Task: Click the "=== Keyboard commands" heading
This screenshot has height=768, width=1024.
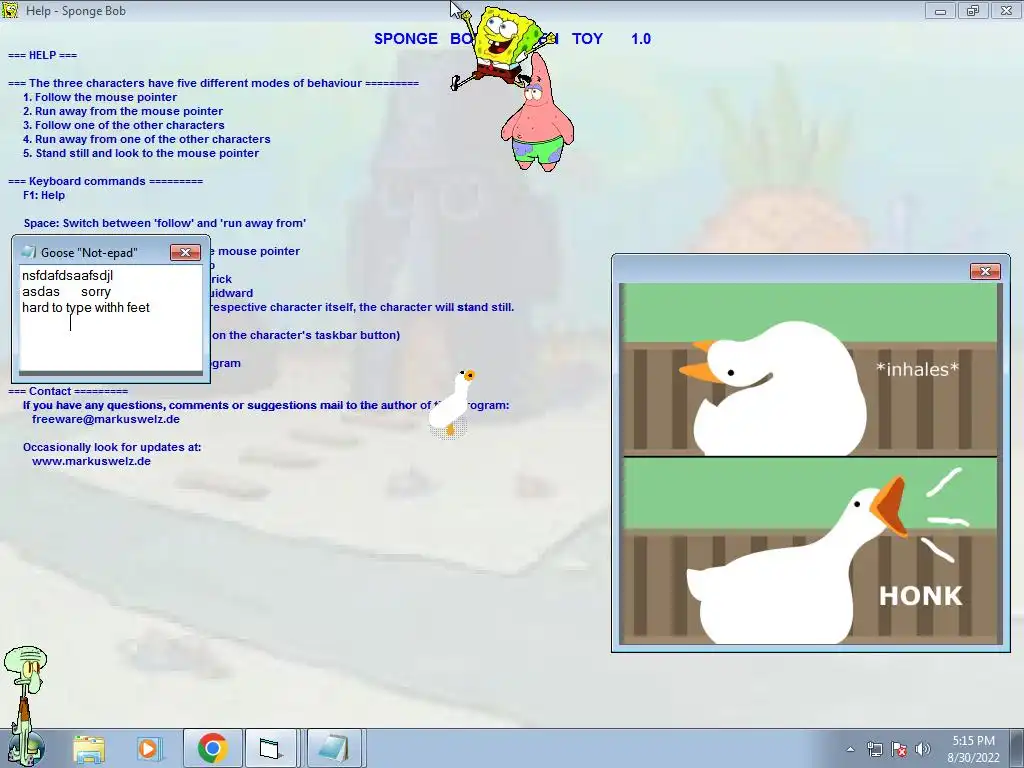Action: [x=105, y=182]
